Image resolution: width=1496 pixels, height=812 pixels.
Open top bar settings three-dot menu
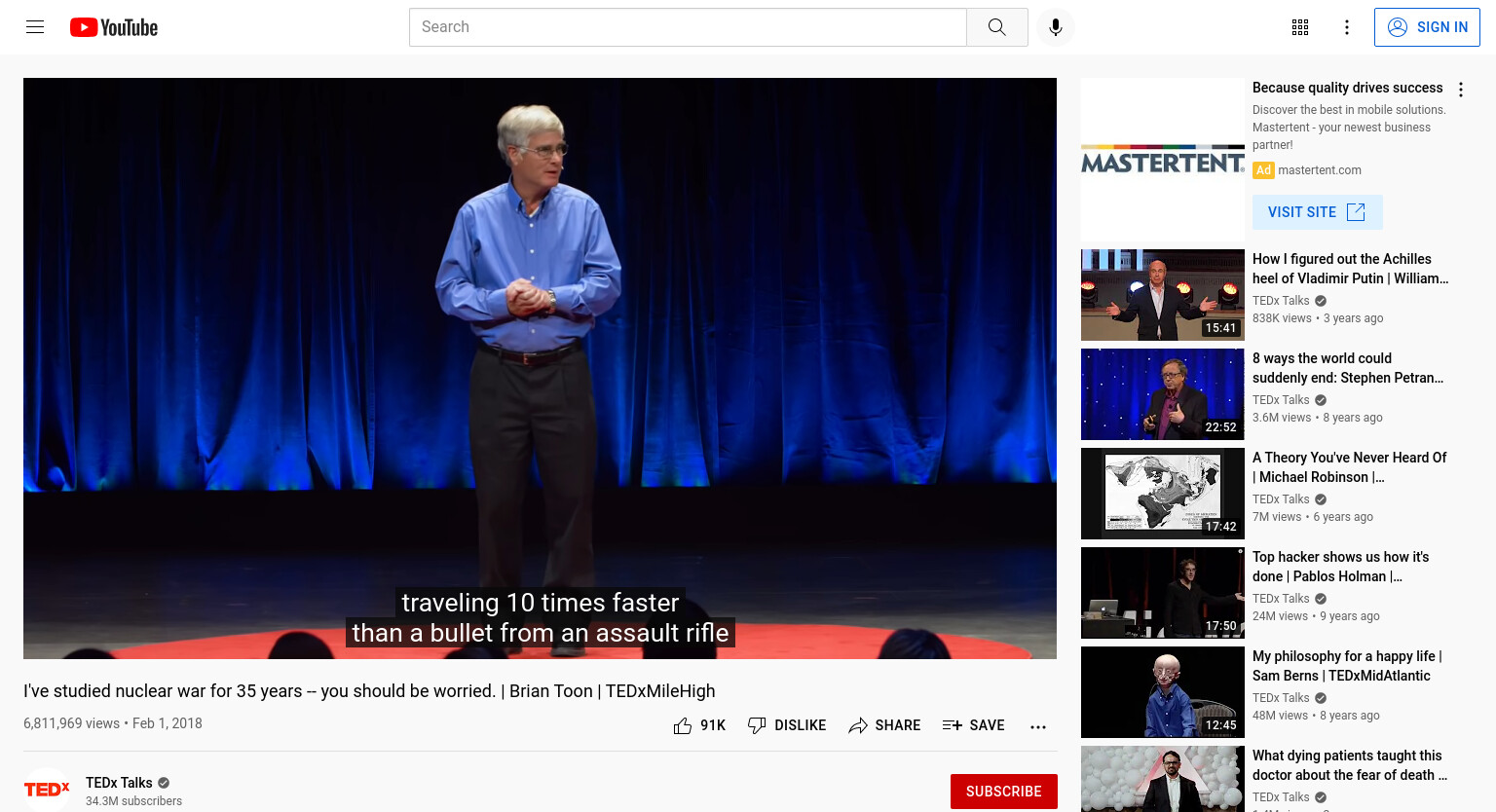(1347, 27)
